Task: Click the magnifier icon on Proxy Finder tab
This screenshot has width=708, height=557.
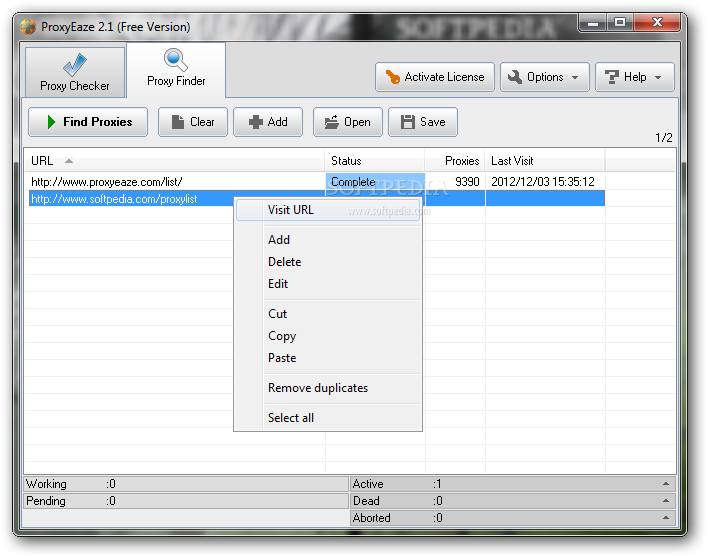Action: coord(176,60)
